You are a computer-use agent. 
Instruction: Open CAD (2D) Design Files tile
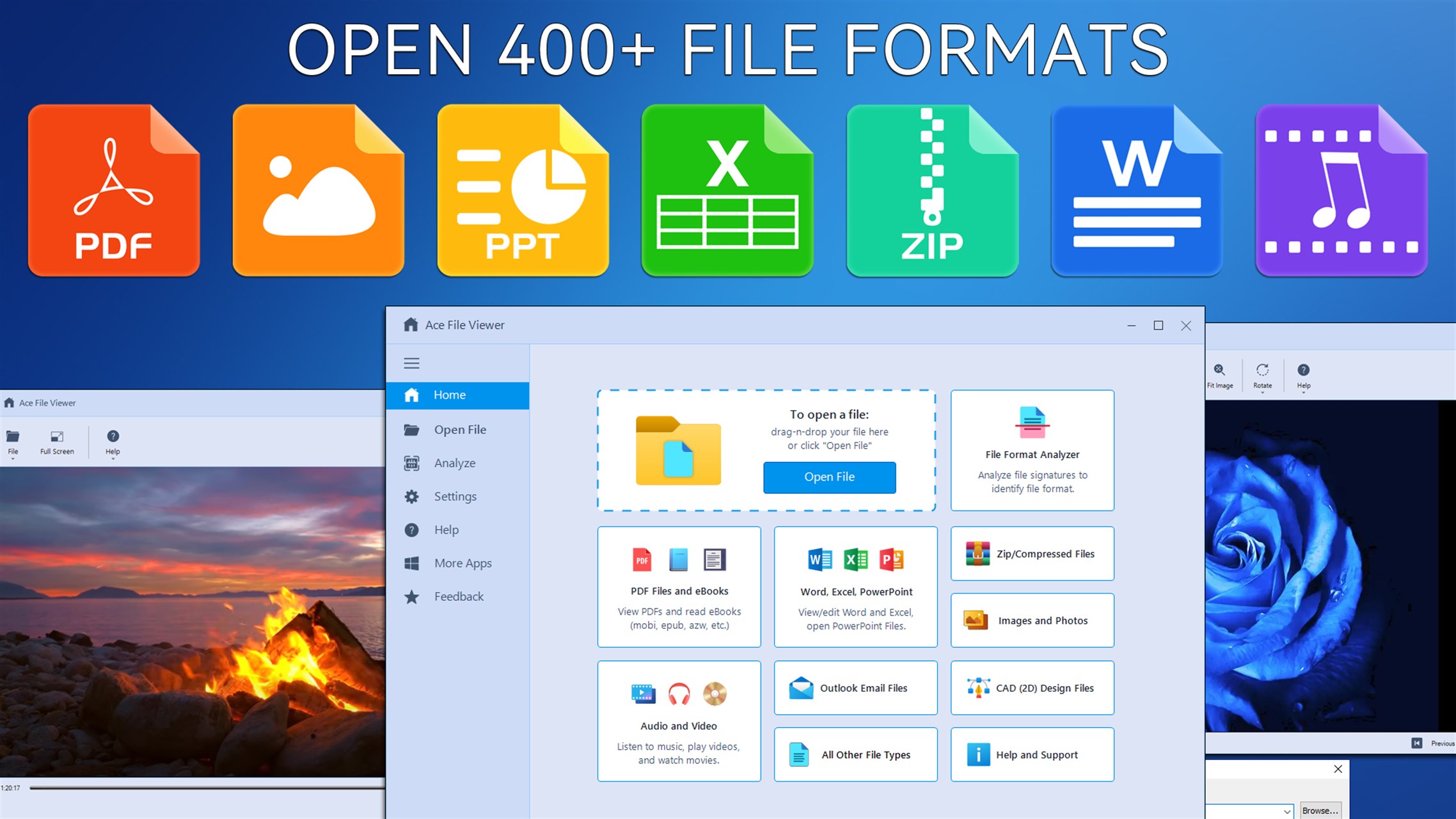click(1032, 688)
